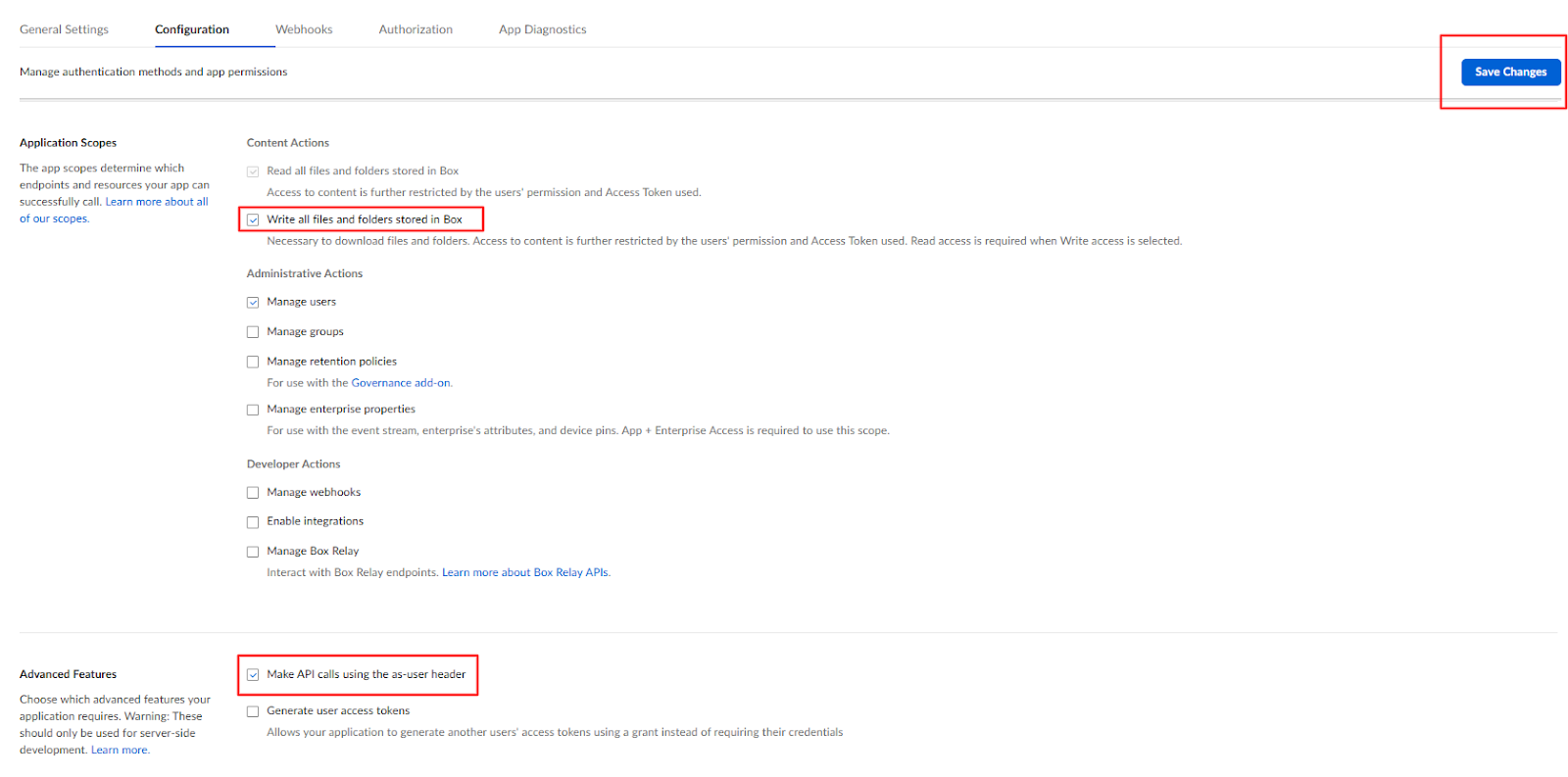1568x777 pixels.
Task: Enable the Manage Box Relay scope
Action: [253, 552]
